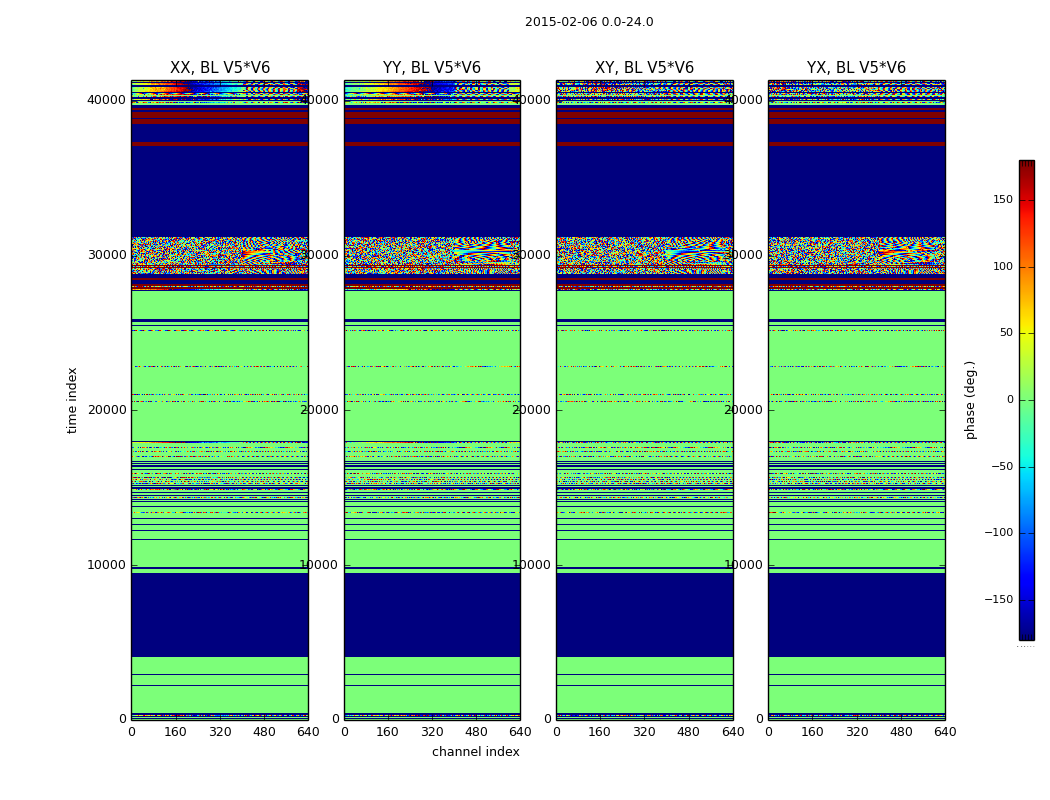Pick the dark blue bottom of colorbar
1050x800 pixels.
pos(1026,634)
